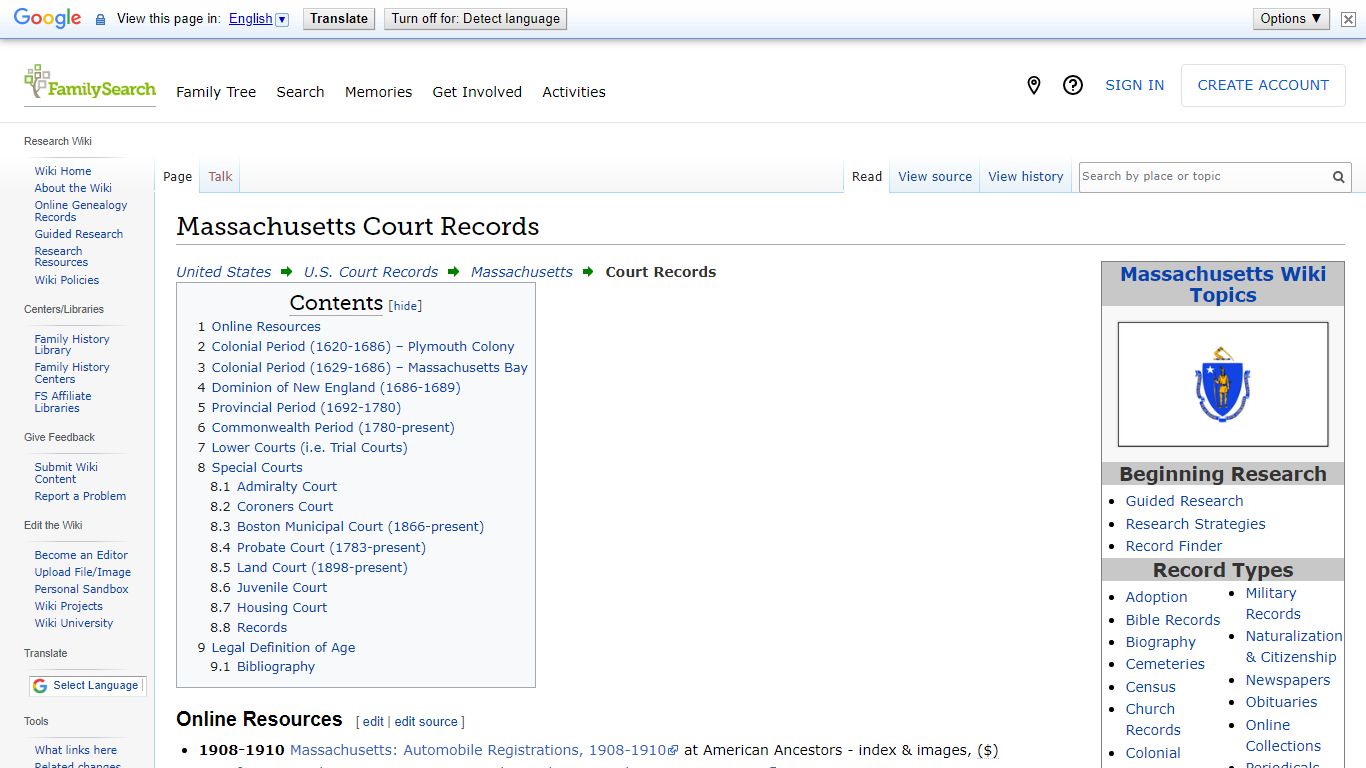Open the Memories menu
This screenshot has height=768, width=1366.
[x=378, y=92]
